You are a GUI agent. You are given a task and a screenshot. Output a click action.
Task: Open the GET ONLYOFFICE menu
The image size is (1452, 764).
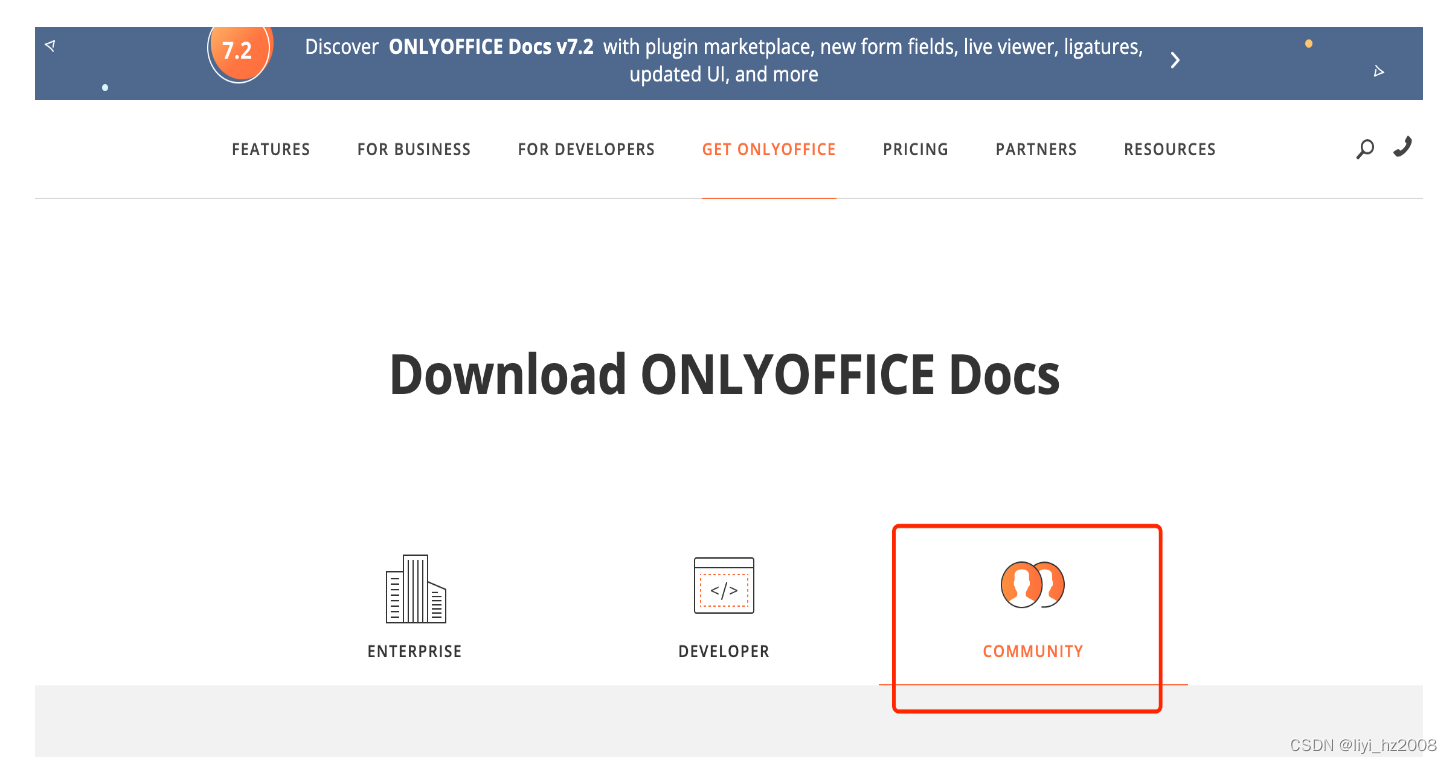click(x=769, y=149)
